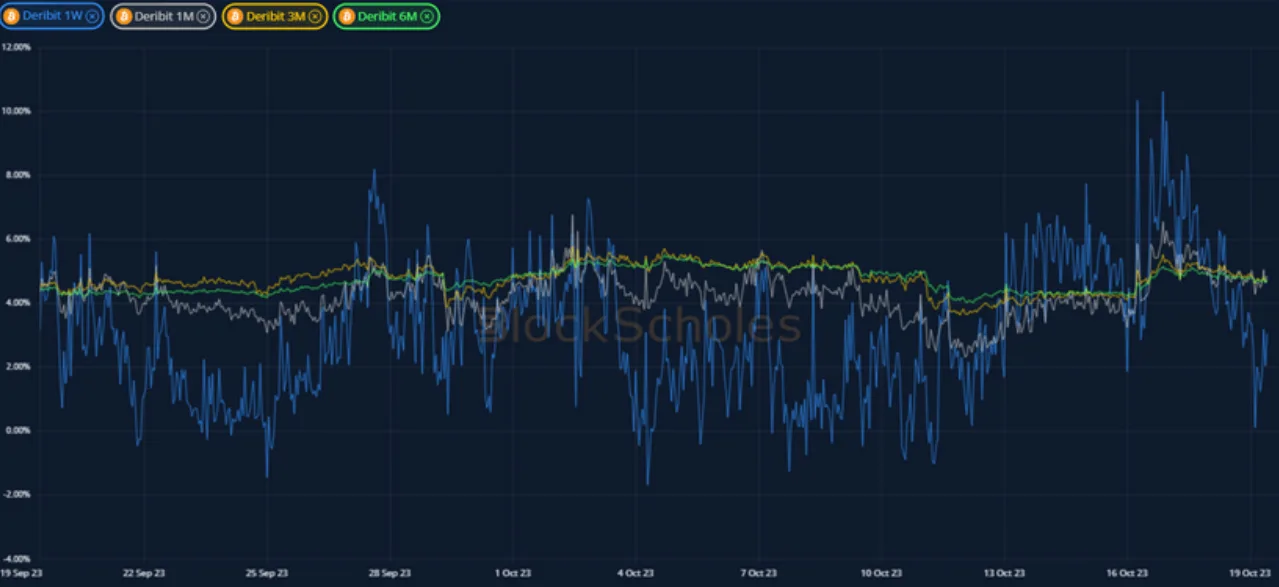Click the 12.00% y-axis label
The image size is (1279, 587).
(x=17, y=47)
